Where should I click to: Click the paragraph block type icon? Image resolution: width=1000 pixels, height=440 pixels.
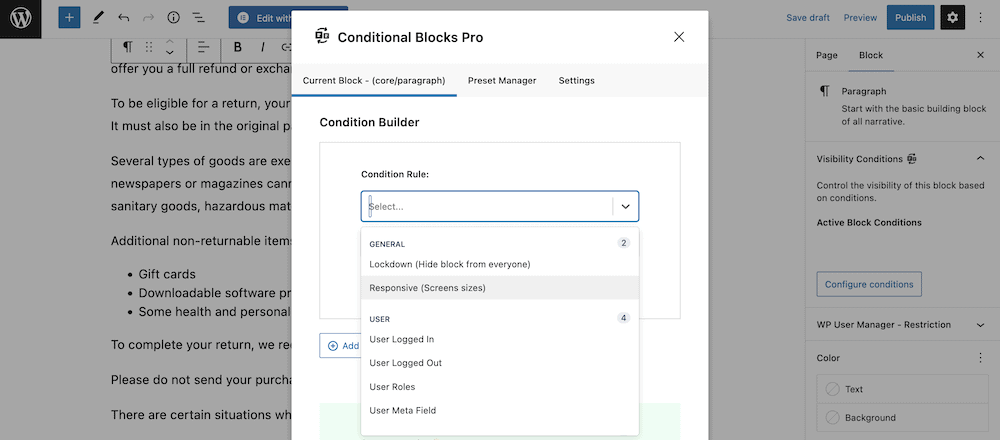128,47
